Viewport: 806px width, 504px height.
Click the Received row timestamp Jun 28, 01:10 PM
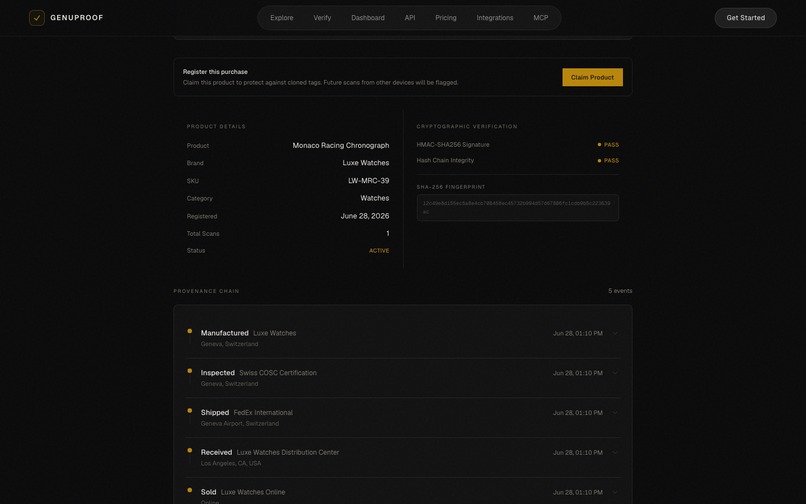coord(577,453)
